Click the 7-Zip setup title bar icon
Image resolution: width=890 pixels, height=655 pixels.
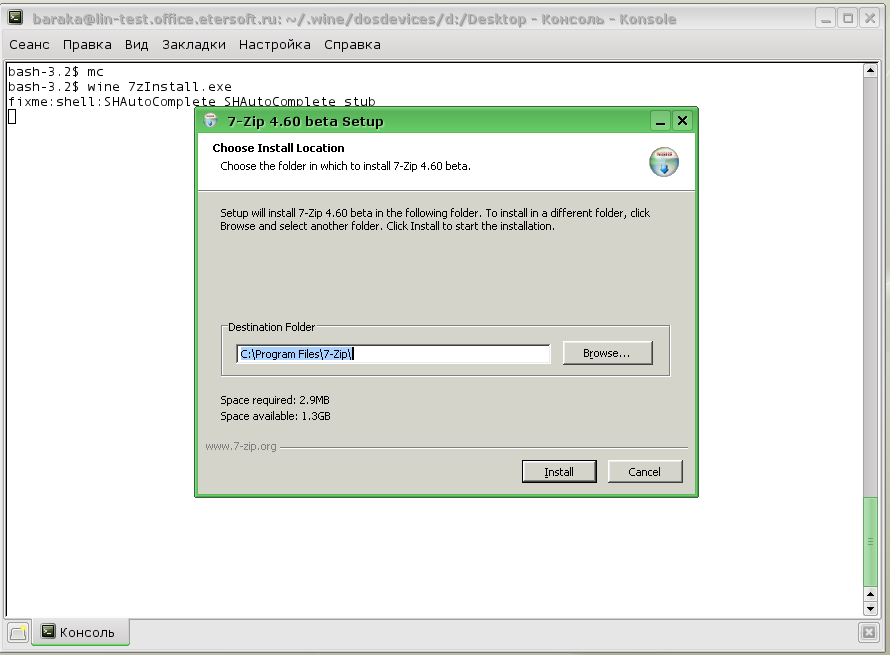(211, 121)
